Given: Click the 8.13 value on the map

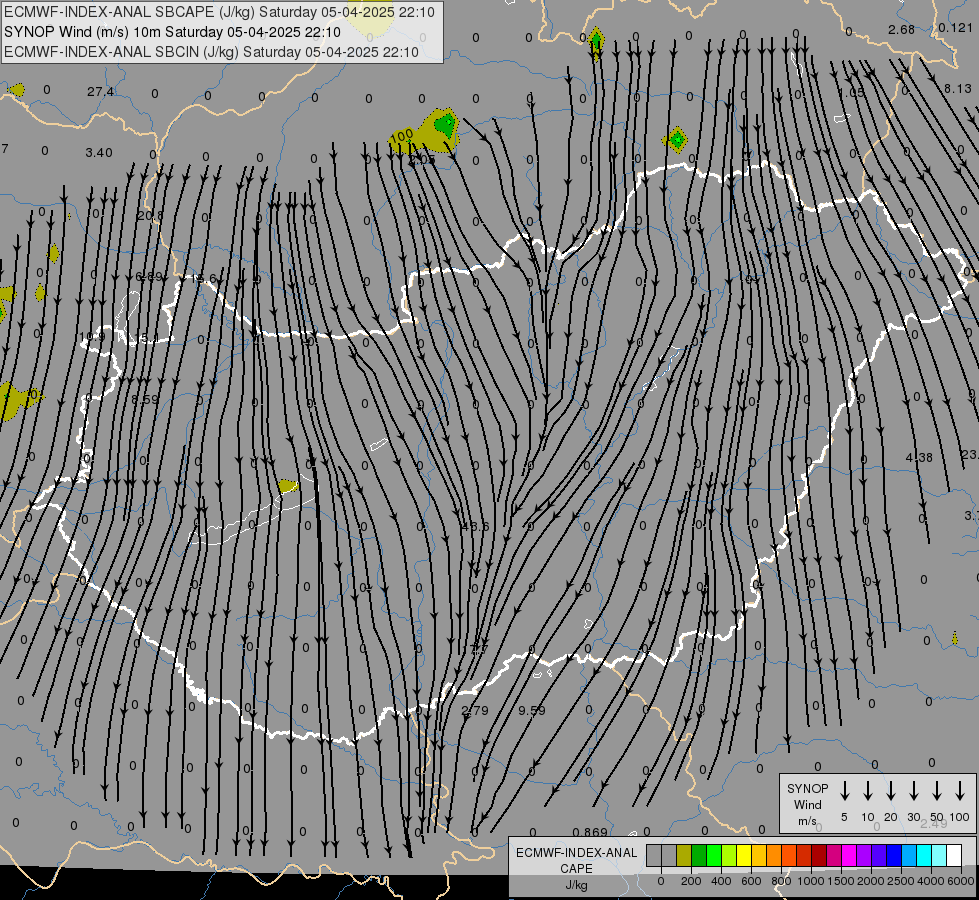Looking at the screenshot, I should tap(957, 89).
